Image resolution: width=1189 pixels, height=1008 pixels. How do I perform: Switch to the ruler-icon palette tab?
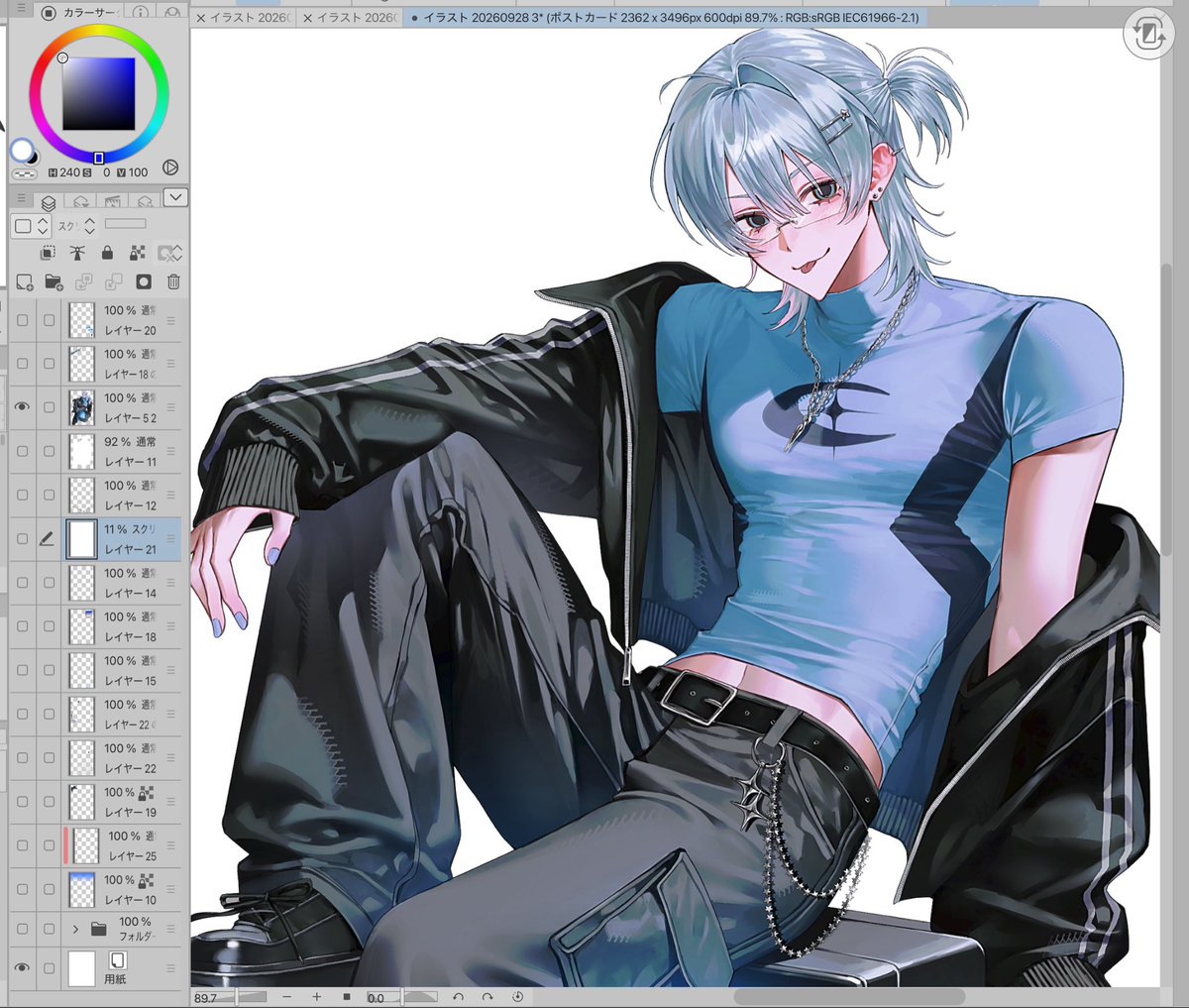[112, 202]
